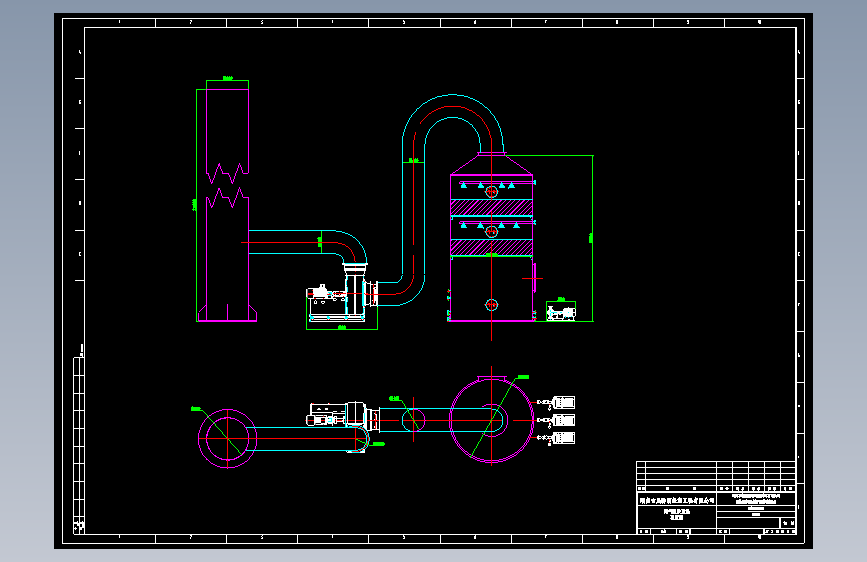Select the conical top of the scrubber tower

click(492, 164)
